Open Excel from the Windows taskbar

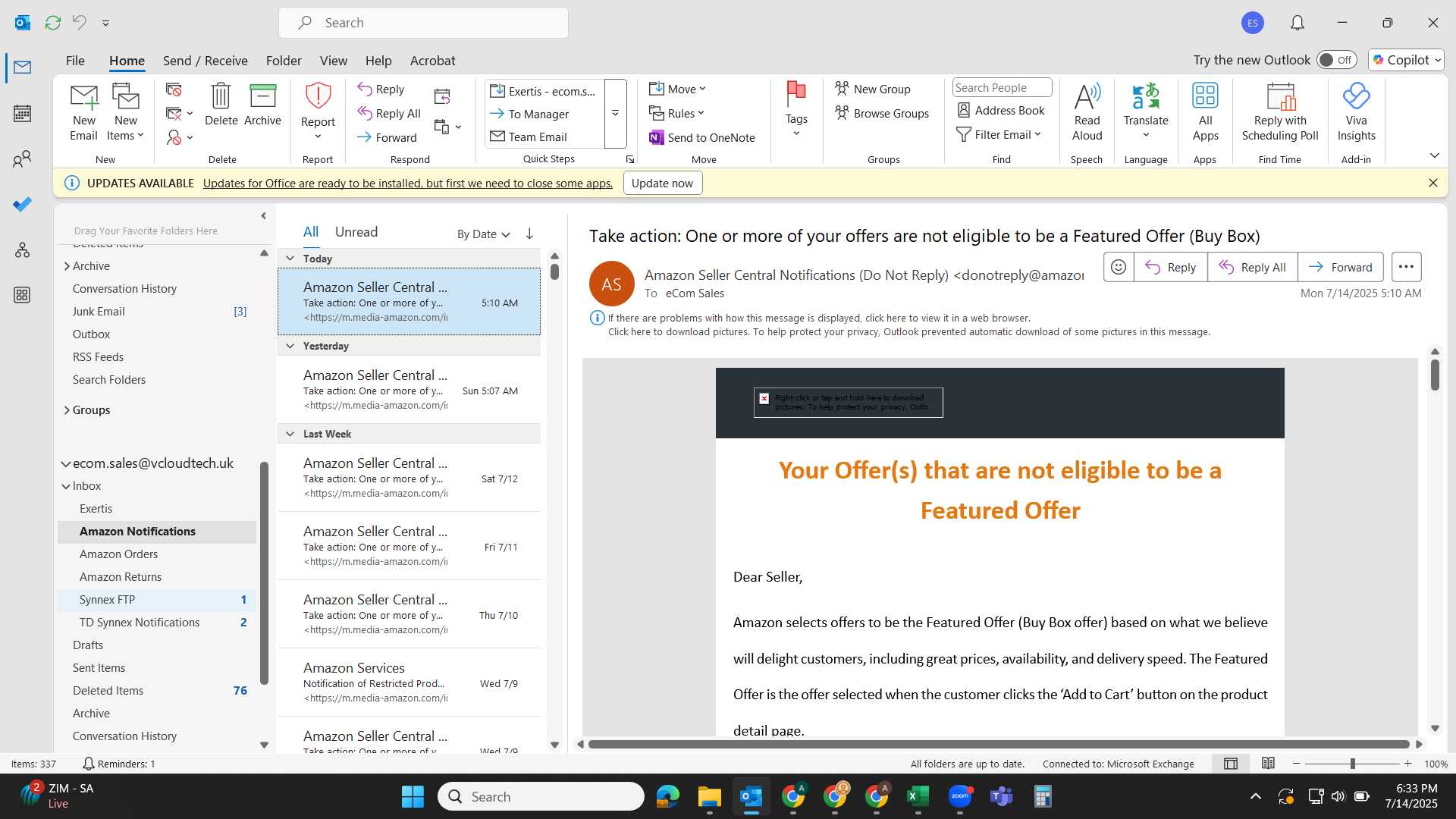tap(918, 796)
